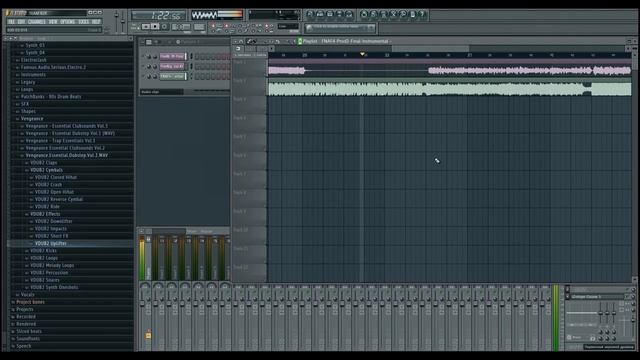Click the playhead marker in playlist ruler
This screenshot has width=640, height=360.
point(362,54)
